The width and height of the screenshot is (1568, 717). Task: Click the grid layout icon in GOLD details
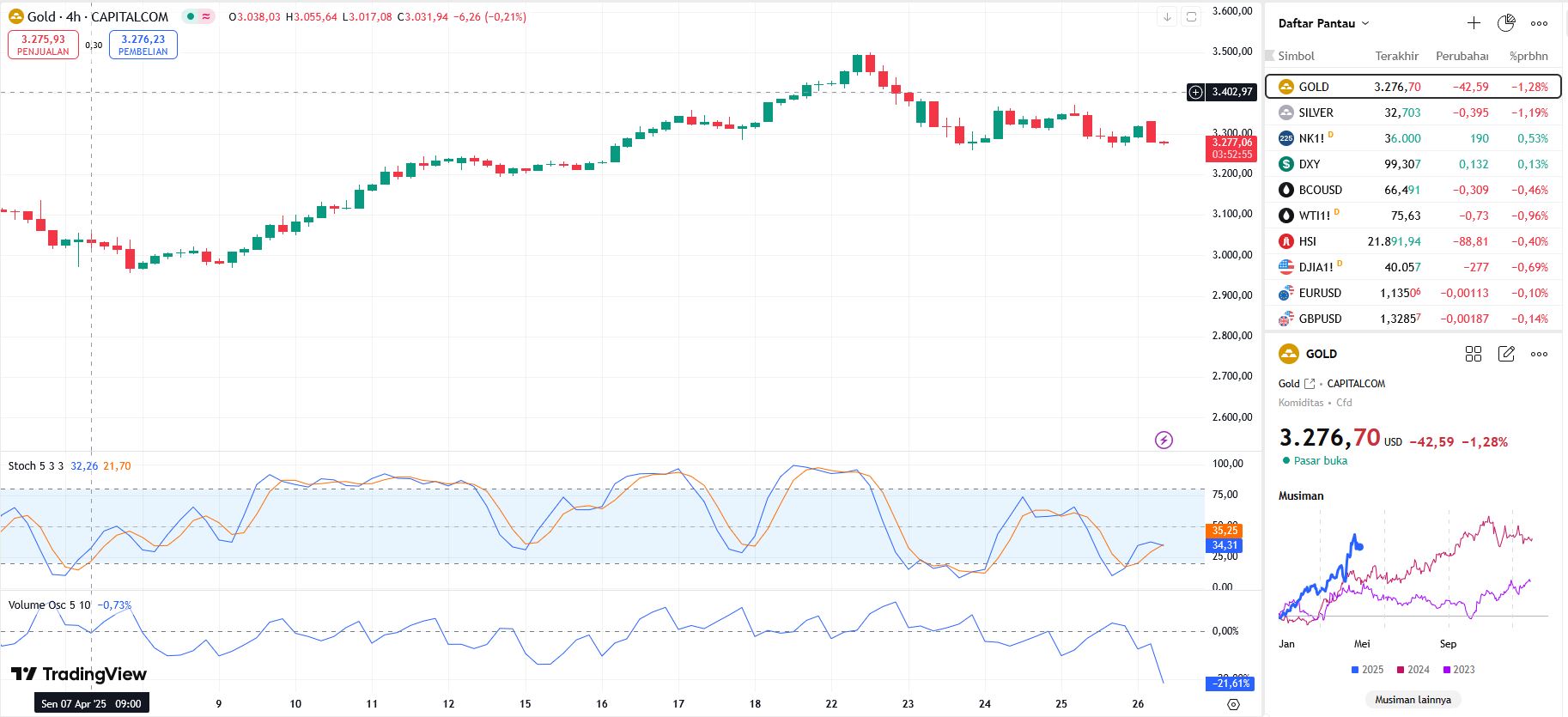(x=1474, y=354)
